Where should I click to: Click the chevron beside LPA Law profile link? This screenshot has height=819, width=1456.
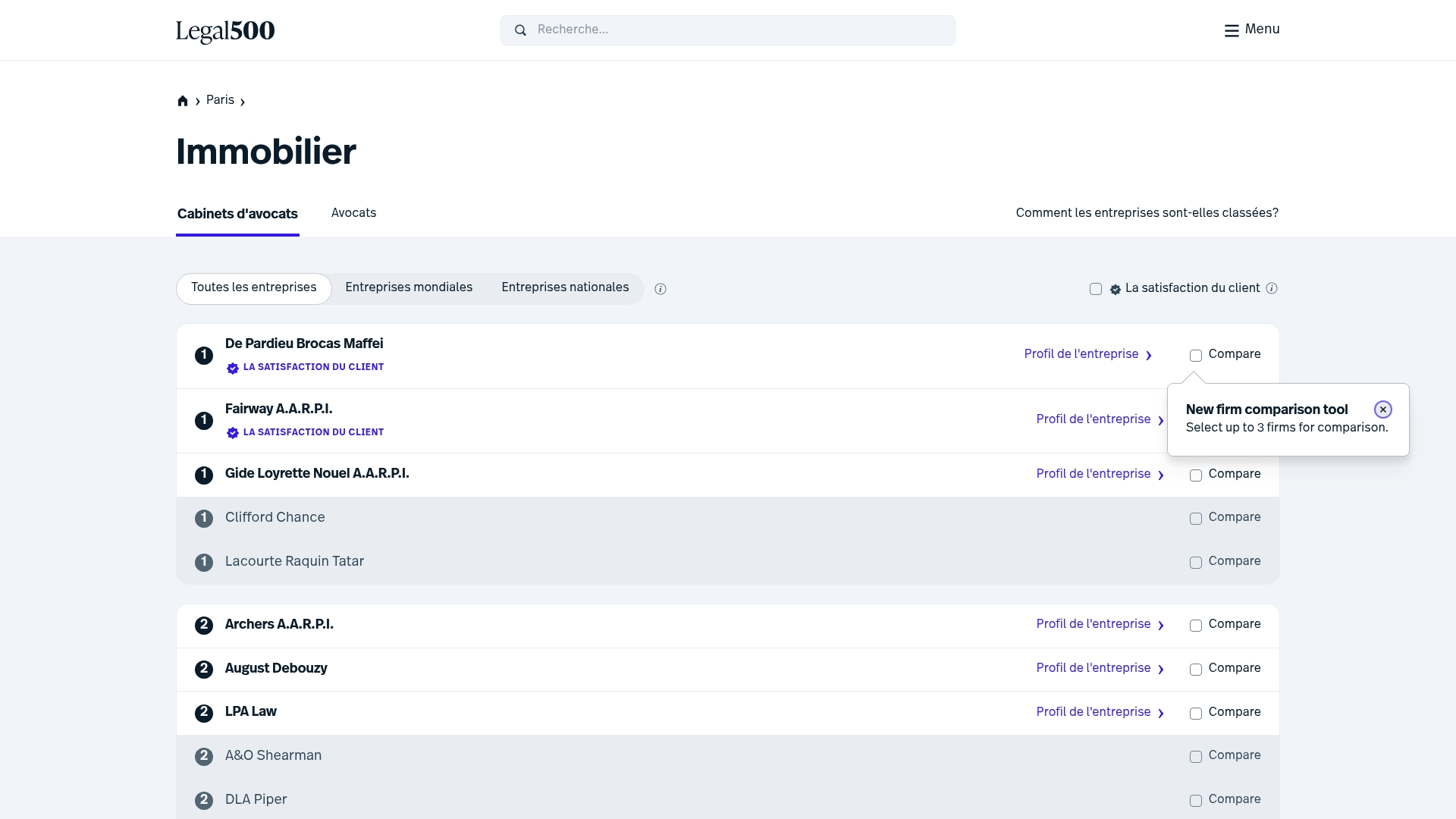point(1161,714)
